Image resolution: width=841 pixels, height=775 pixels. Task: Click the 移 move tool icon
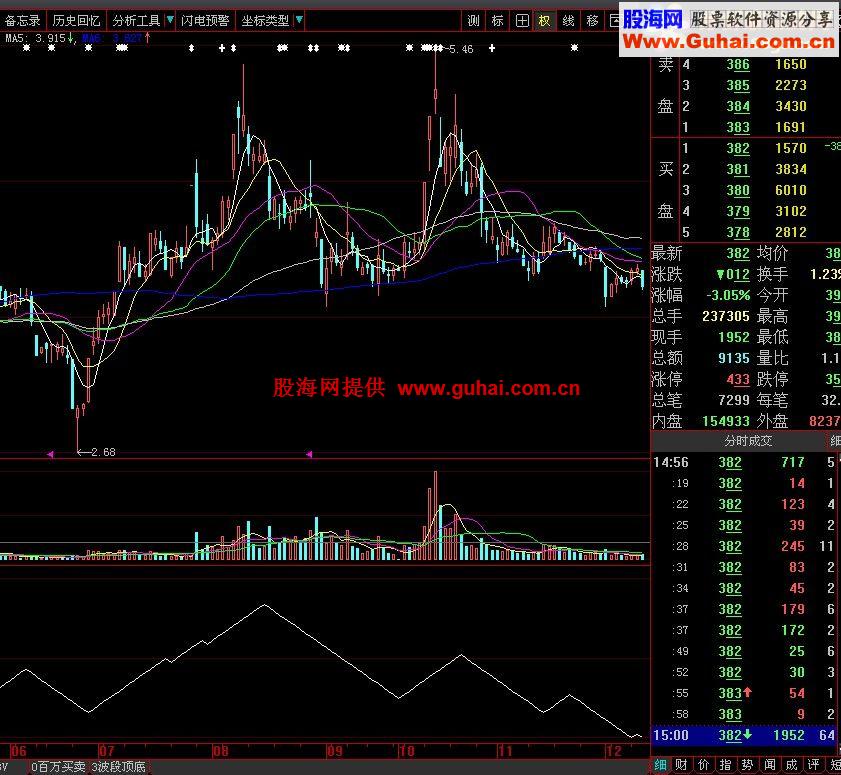(590, 19)
